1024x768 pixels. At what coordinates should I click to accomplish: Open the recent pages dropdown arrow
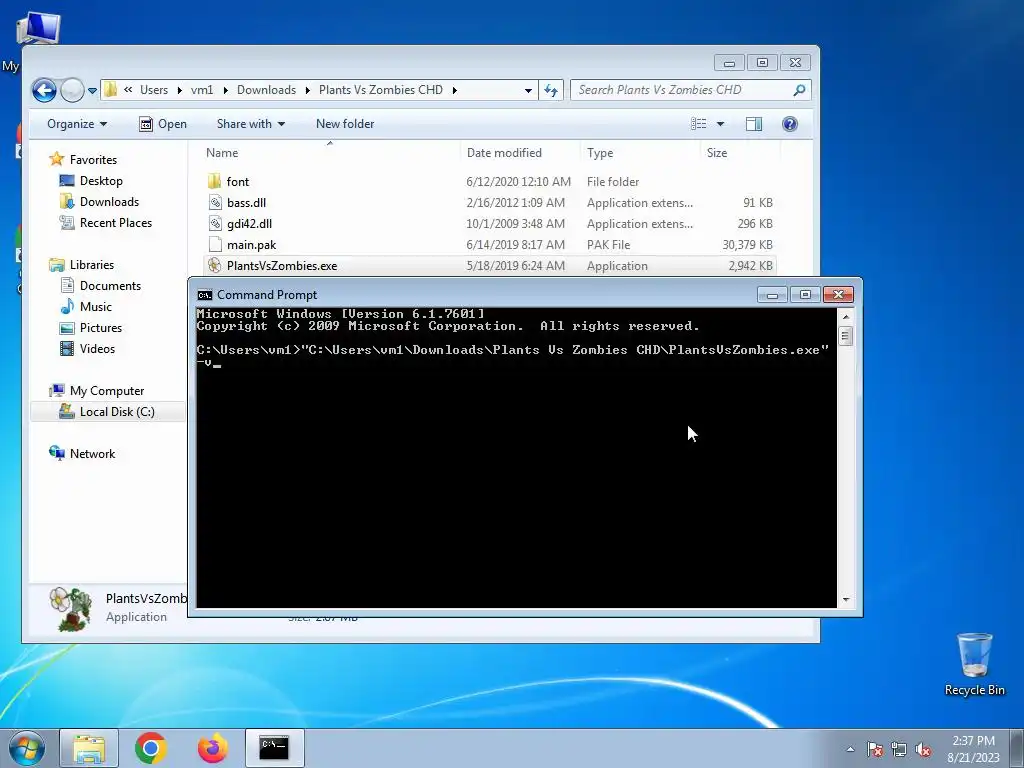[x=92, y=91]
